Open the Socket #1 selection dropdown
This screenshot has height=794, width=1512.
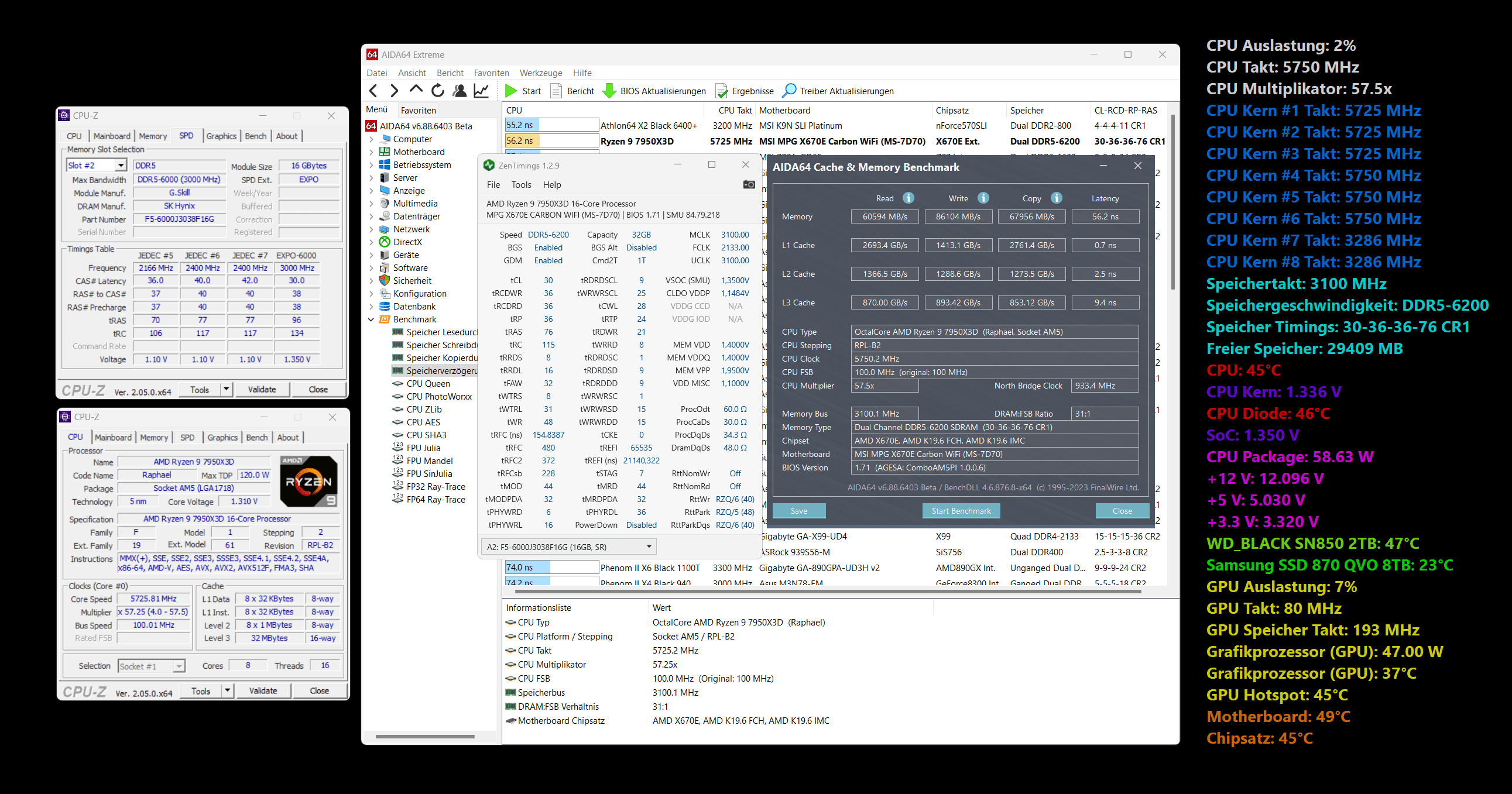tap(179, 666)
